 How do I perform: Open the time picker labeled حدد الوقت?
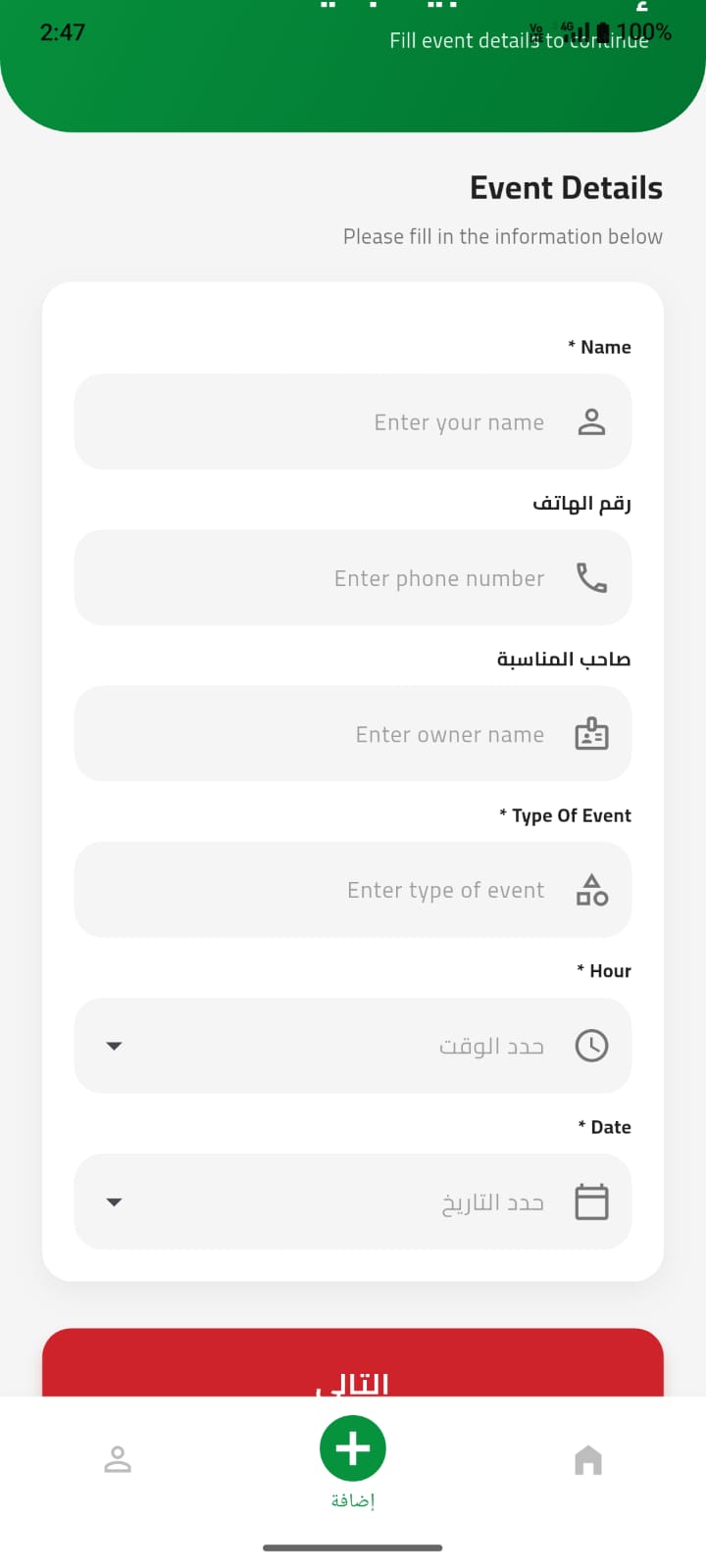(x=490, y=1046)
